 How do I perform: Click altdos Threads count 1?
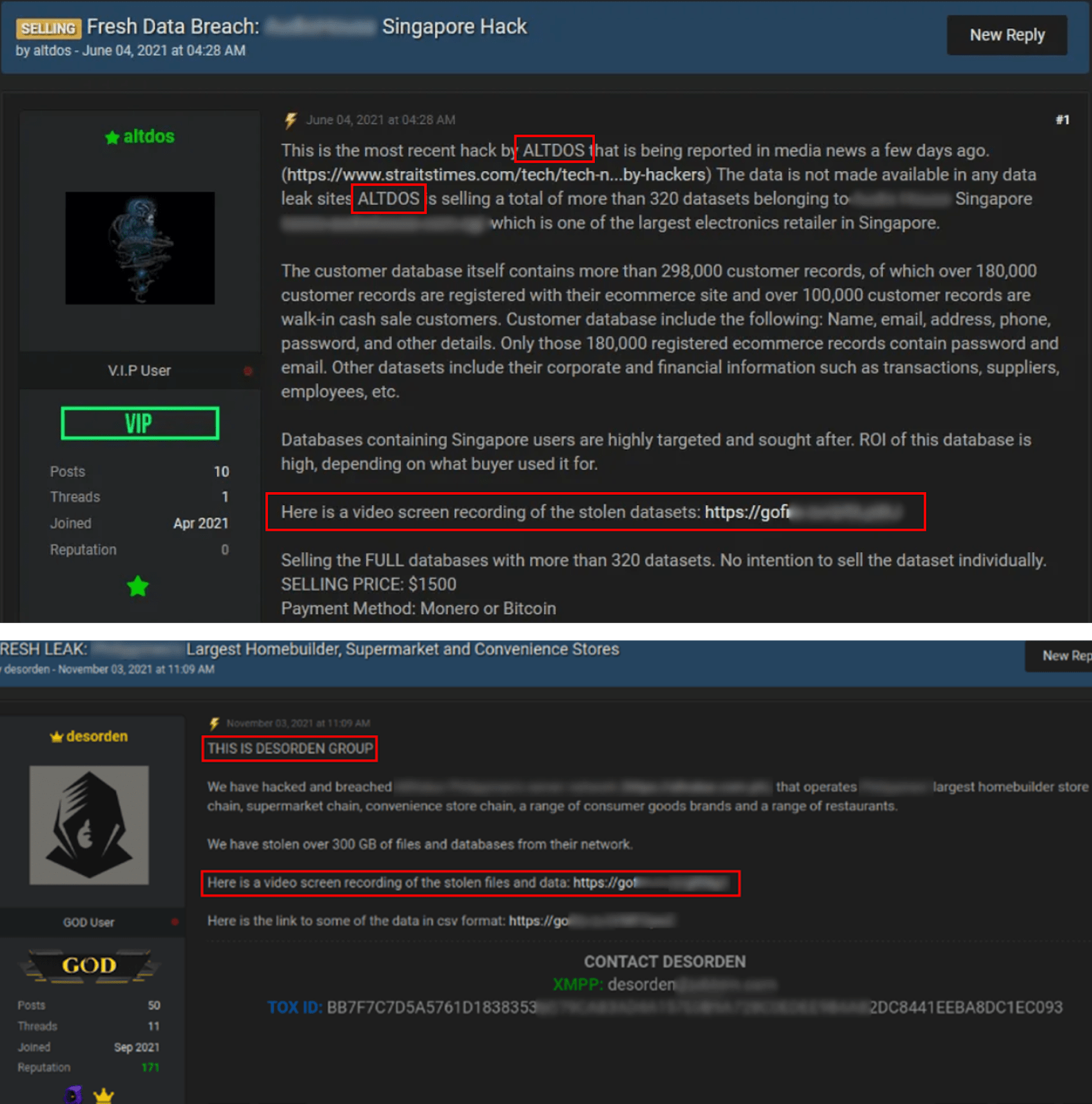click(225, 497)
